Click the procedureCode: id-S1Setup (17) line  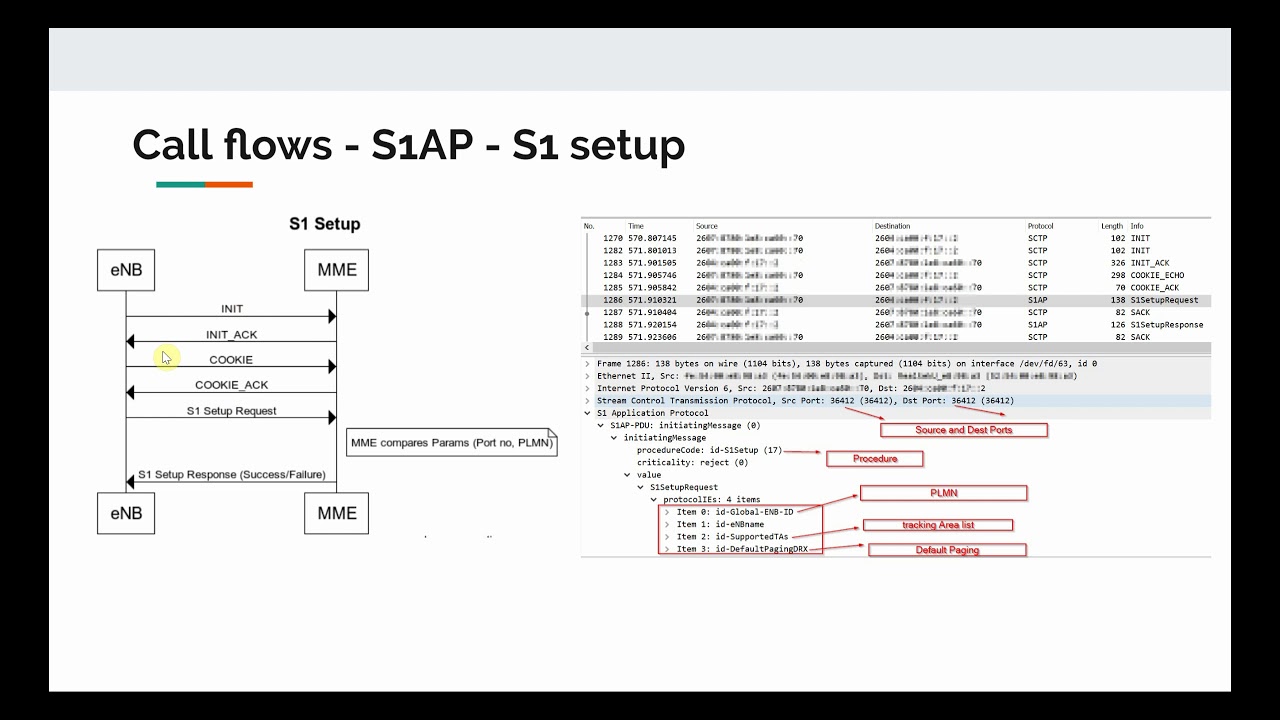[x=709, y=450]
